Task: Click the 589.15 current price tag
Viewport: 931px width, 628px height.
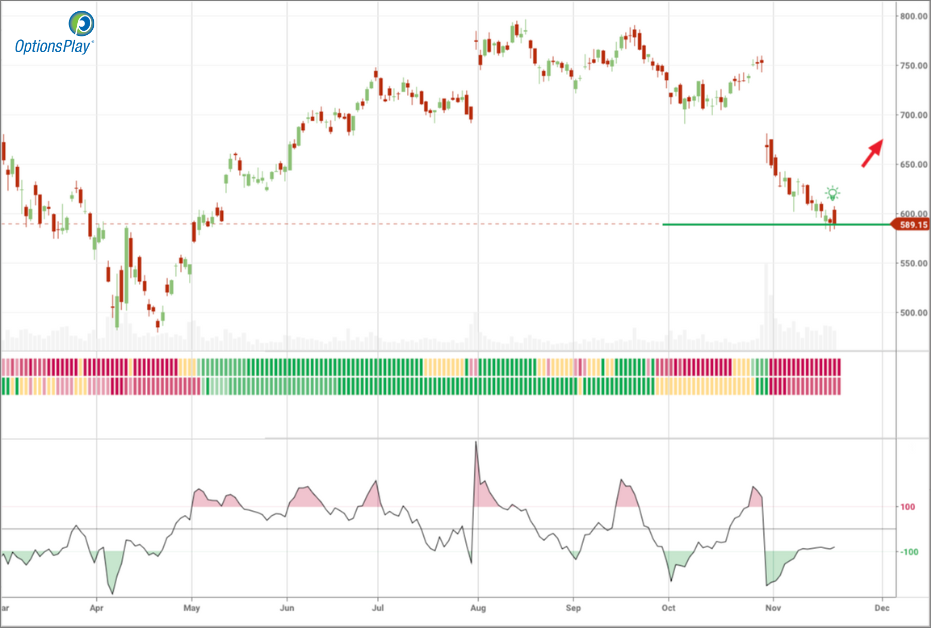Action: coord(911,225)
